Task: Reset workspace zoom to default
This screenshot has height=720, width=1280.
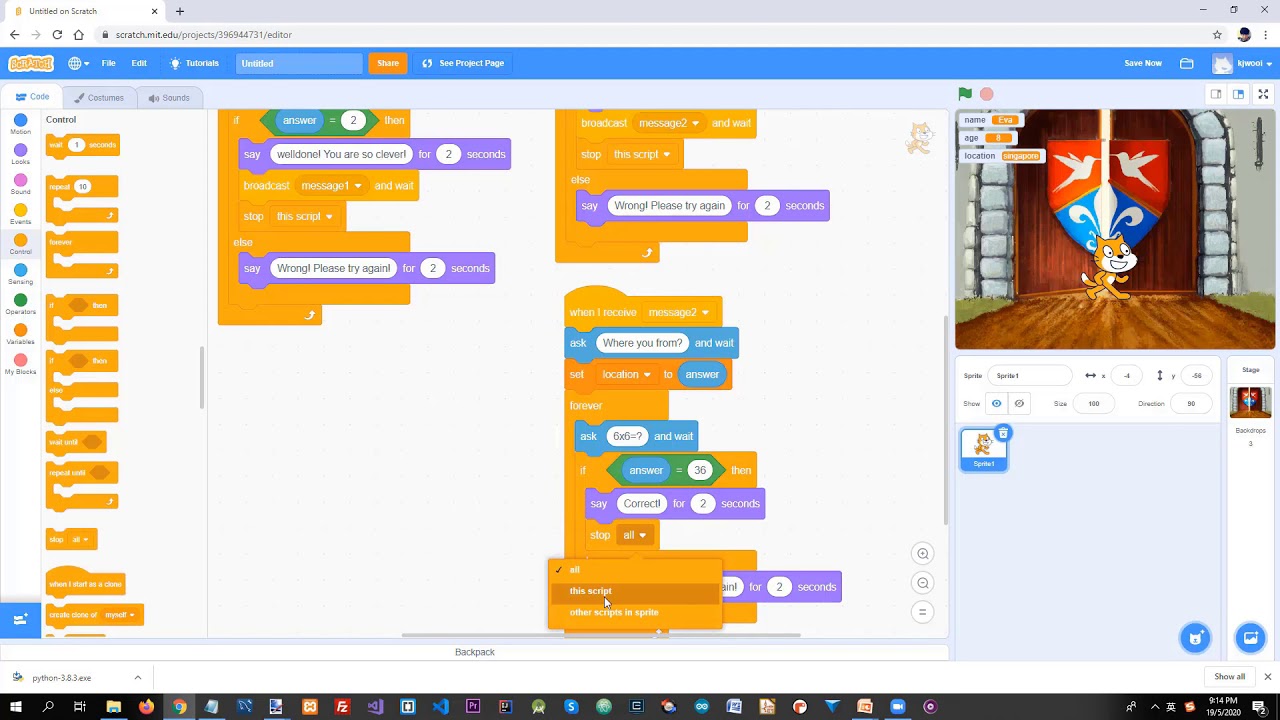Action: click(923, 612)
